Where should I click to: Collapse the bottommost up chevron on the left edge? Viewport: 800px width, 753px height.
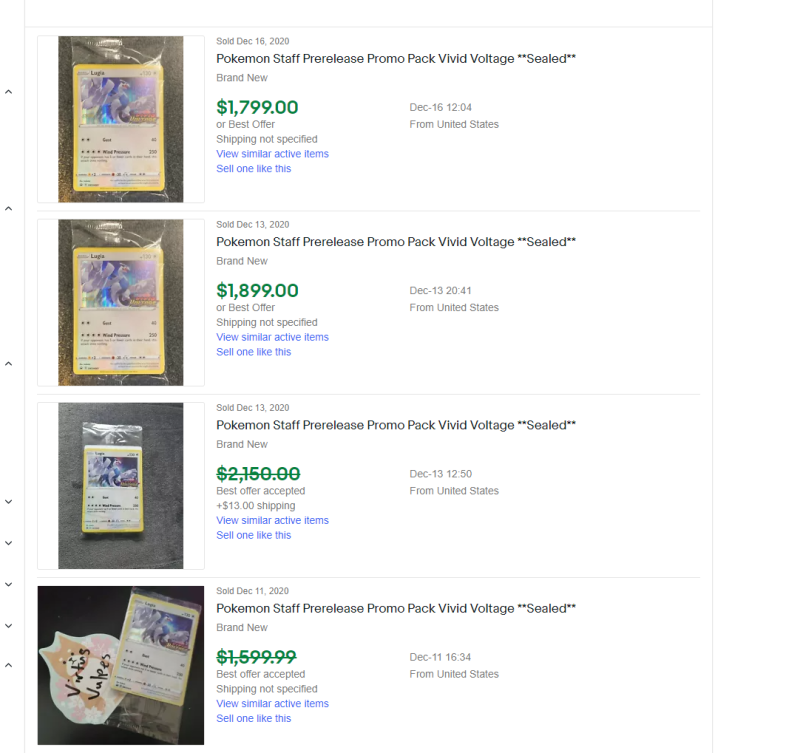9,665
